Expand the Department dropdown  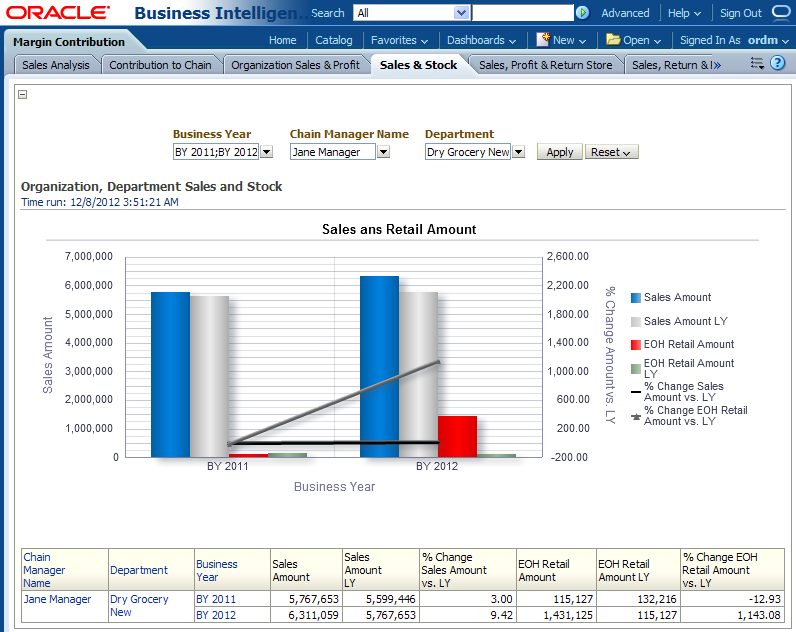click(518, 152)
